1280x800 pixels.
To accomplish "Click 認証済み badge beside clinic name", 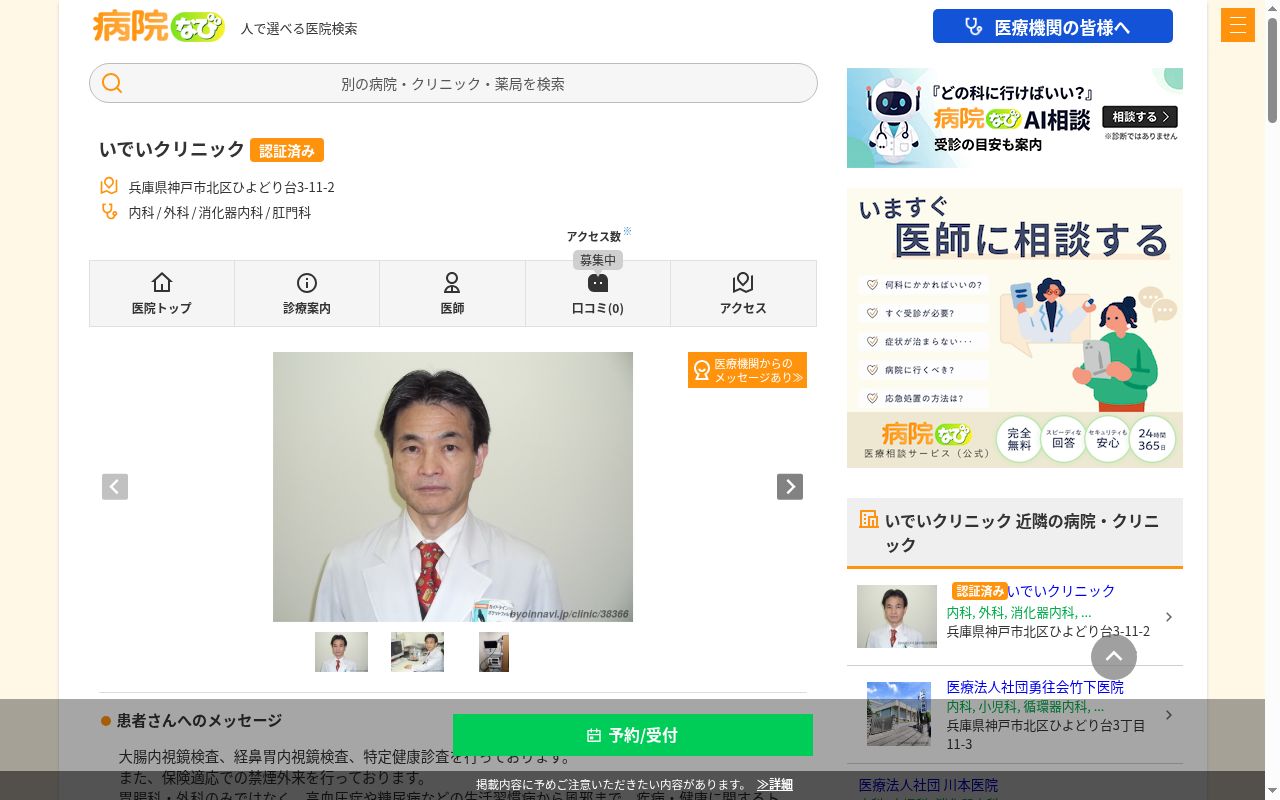I will click(x=287, y=150).
